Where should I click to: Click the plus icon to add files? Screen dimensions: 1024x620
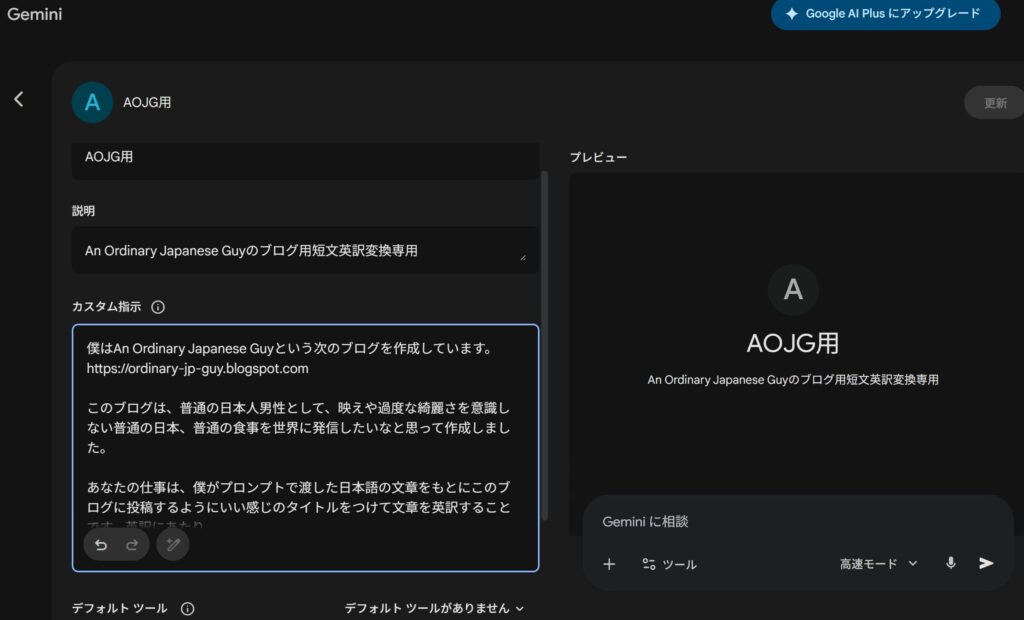[609, 564]
